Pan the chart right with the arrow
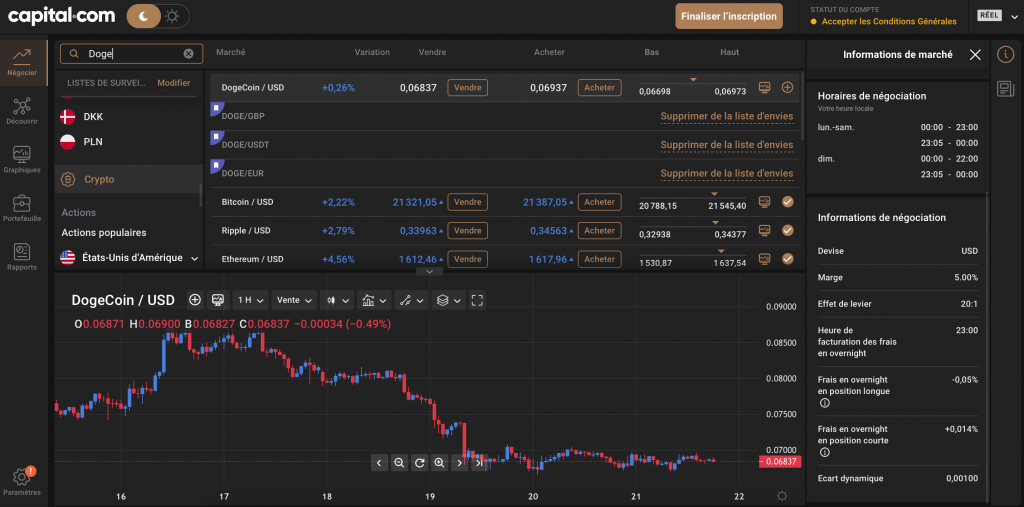This screenshot has height=507, width=1024. click(x=460, y=463)
